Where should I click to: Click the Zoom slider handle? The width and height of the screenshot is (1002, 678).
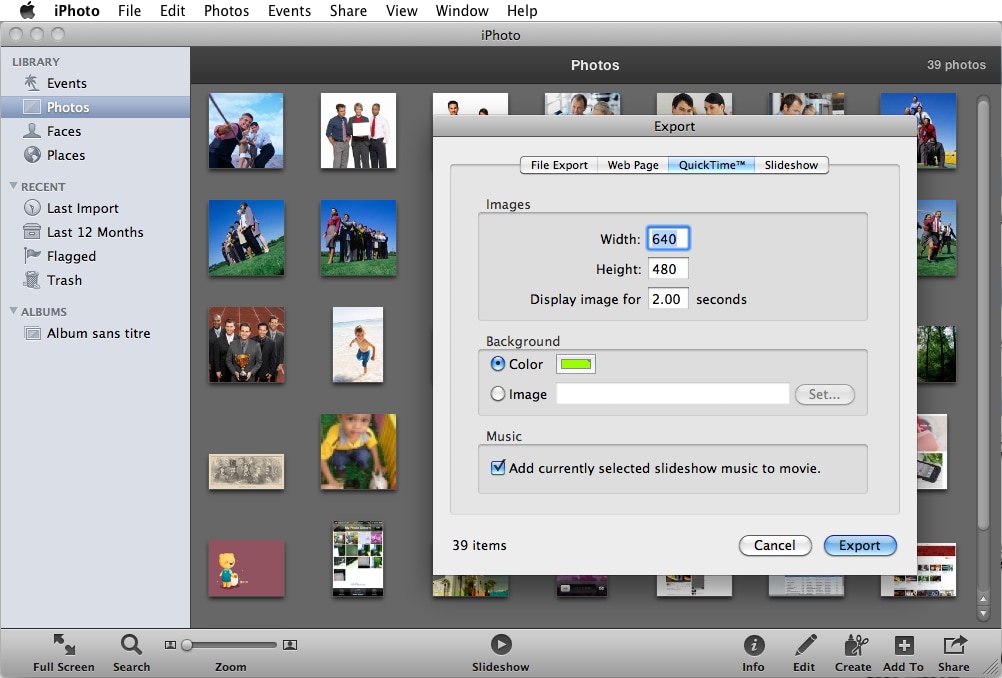click(x=187, y=645)
